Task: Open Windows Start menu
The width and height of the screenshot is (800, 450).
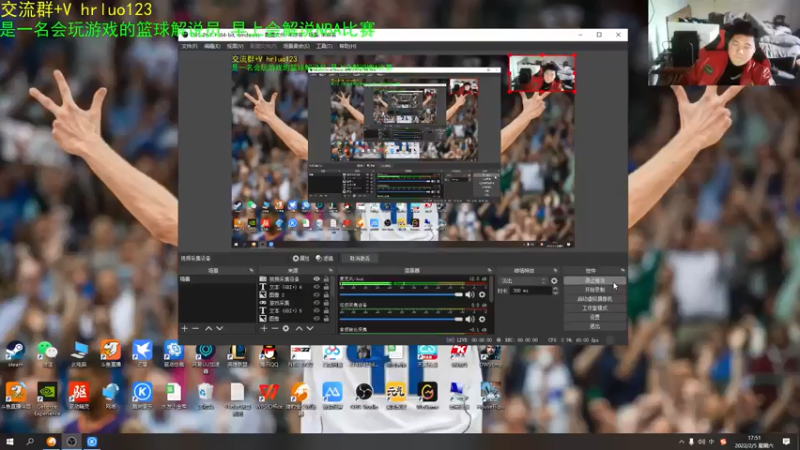Action: pos(10,441)
